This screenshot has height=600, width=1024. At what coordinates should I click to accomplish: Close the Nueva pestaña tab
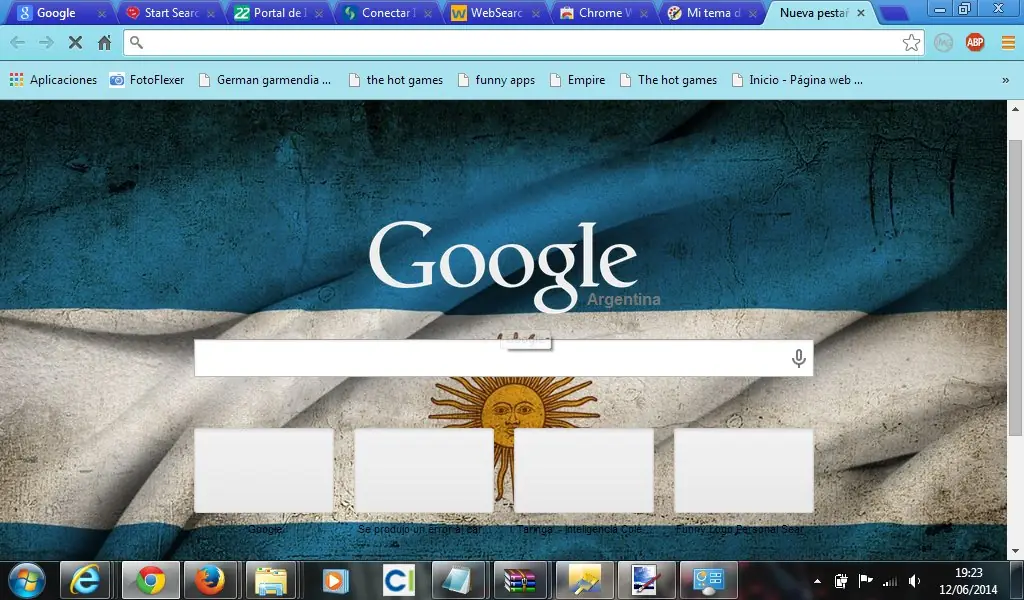(x=861, y=13)
